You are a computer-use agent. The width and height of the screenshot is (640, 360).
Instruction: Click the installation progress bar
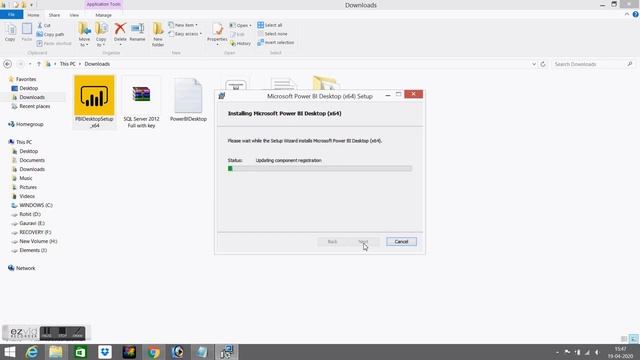tap(320, 169)
